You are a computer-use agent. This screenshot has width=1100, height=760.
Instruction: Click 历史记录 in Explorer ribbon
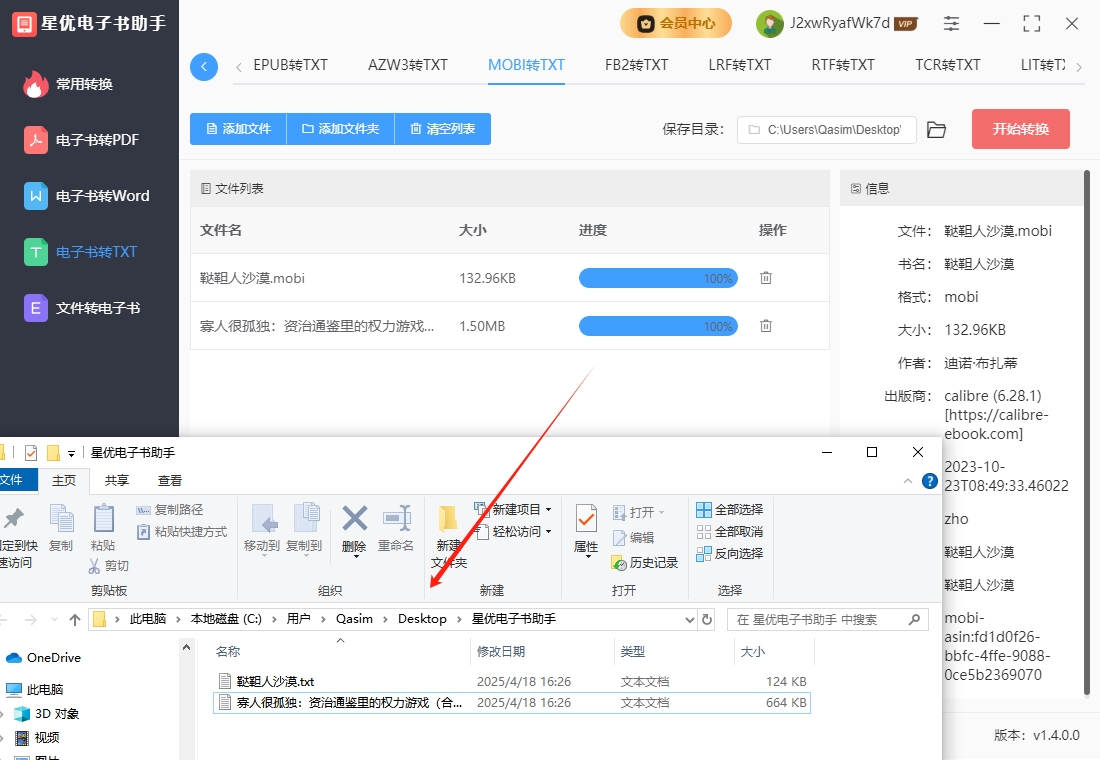pyautogui.click(x=645, y=563)
